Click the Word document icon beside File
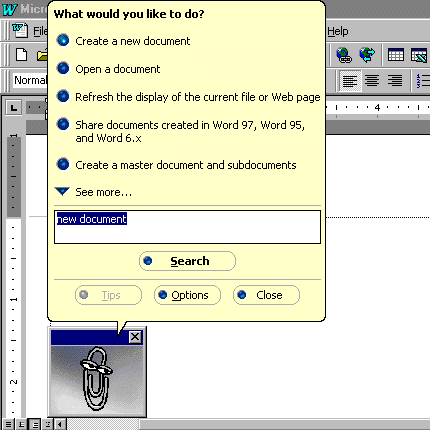This screenshot has height=430, width=430. (x=20, y=30)
